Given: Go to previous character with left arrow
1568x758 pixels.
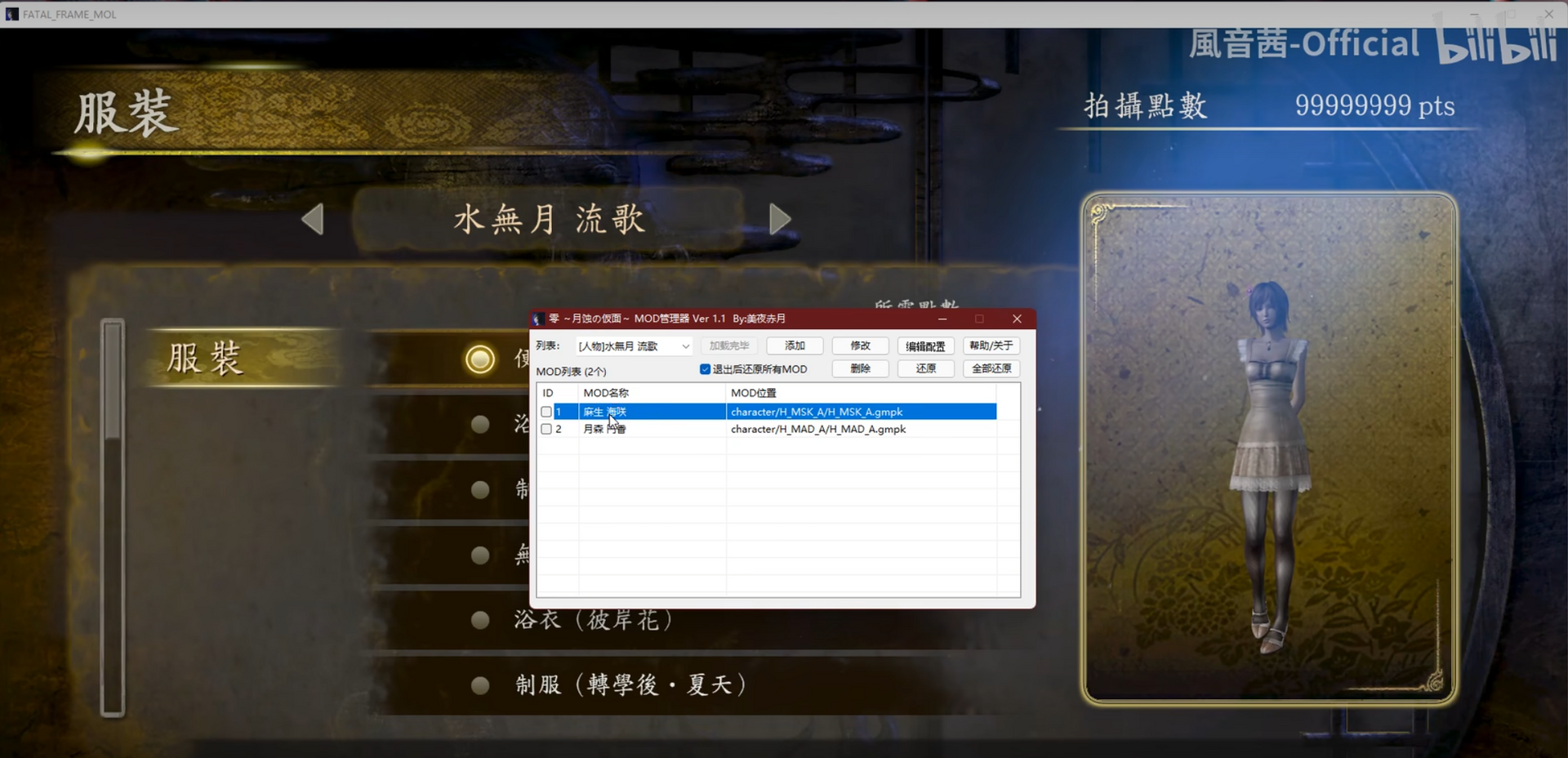Looking at the screenshot, I should click(x=313, y=219).
